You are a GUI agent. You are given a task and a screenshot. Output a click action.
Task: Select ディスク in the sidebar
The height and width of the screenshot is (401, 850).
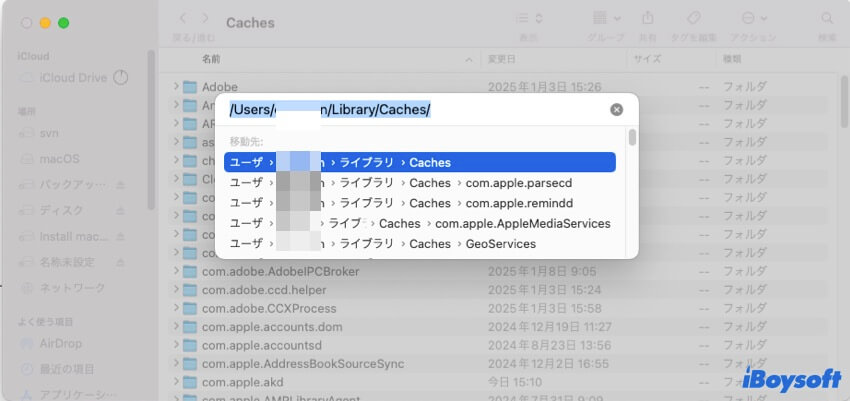61,210
